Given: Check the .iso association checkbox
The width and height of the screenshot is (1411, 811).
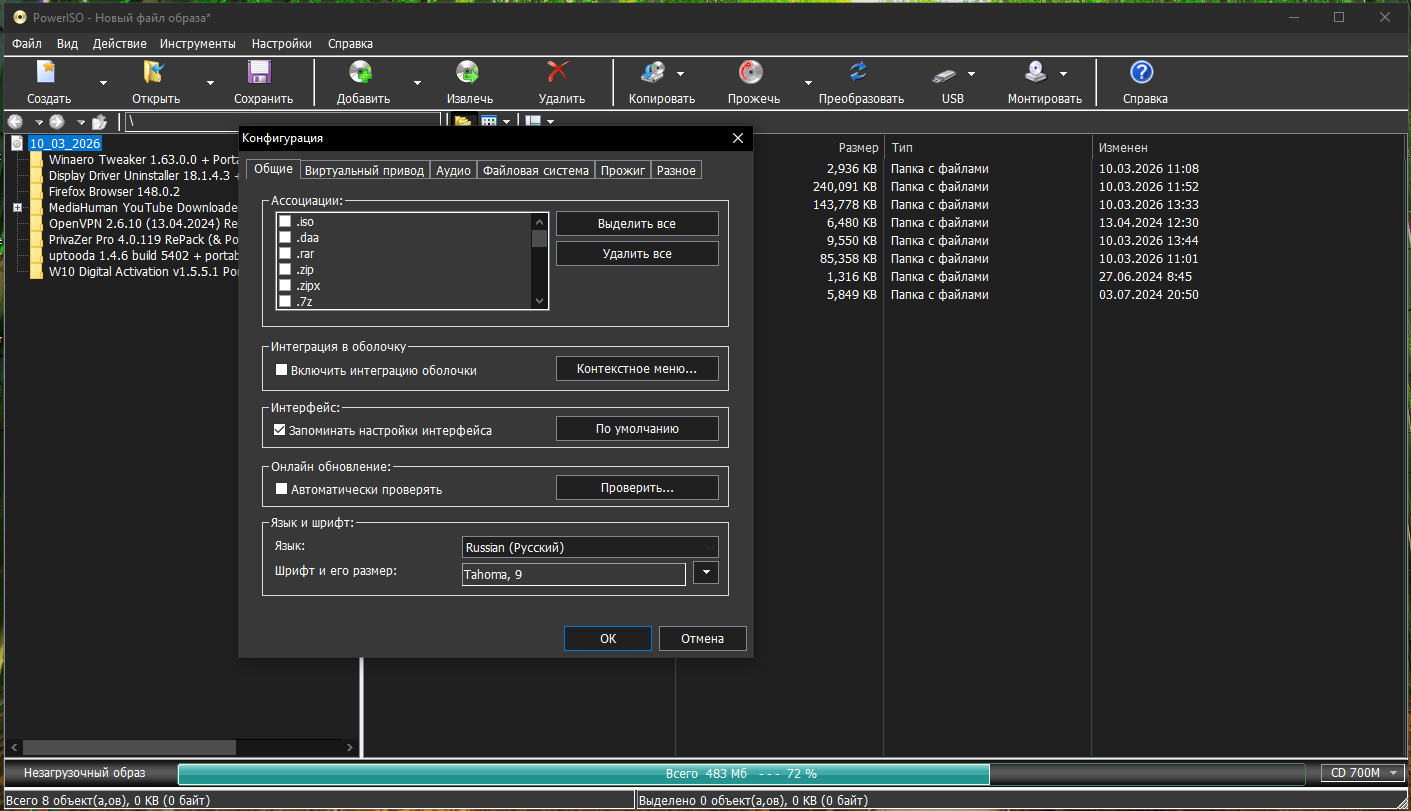Looking at the screenshot, I should [285, 222].
